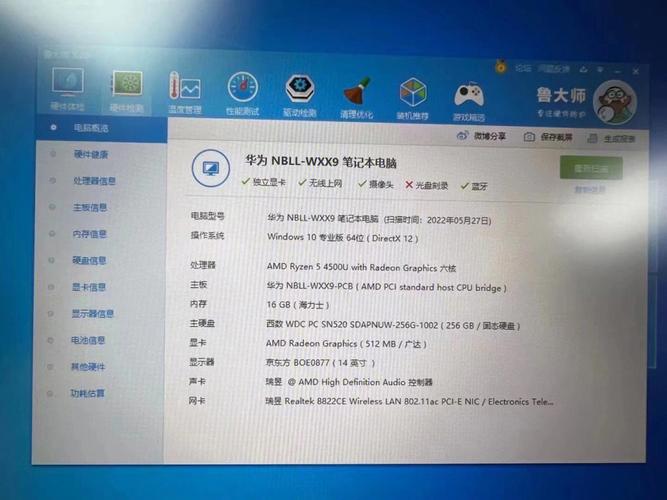
Task: Open 清理优化 broom icon
Action: point(356,91)
